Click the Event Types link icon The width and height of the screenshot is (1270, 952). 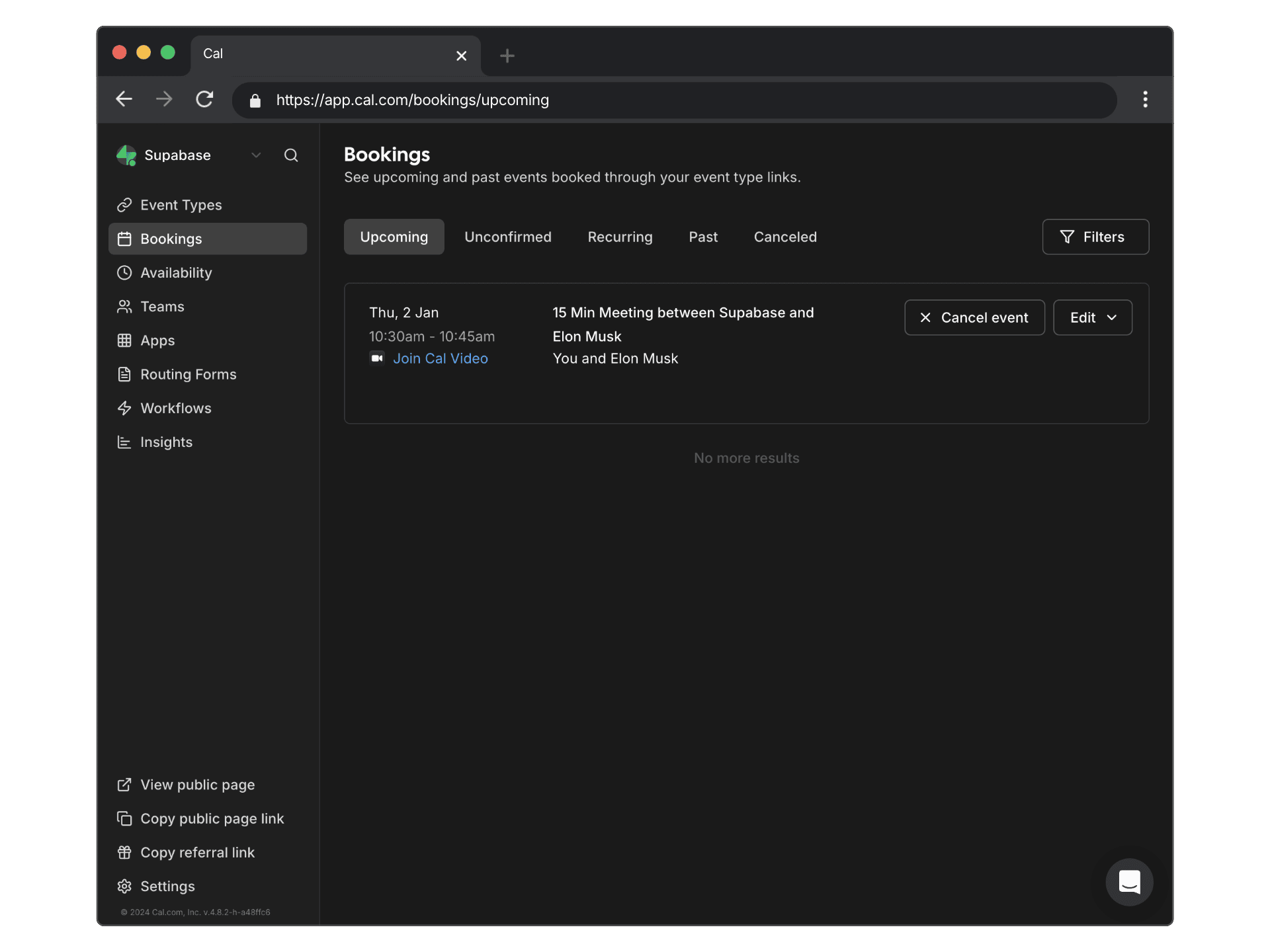[x=124, y=205]
